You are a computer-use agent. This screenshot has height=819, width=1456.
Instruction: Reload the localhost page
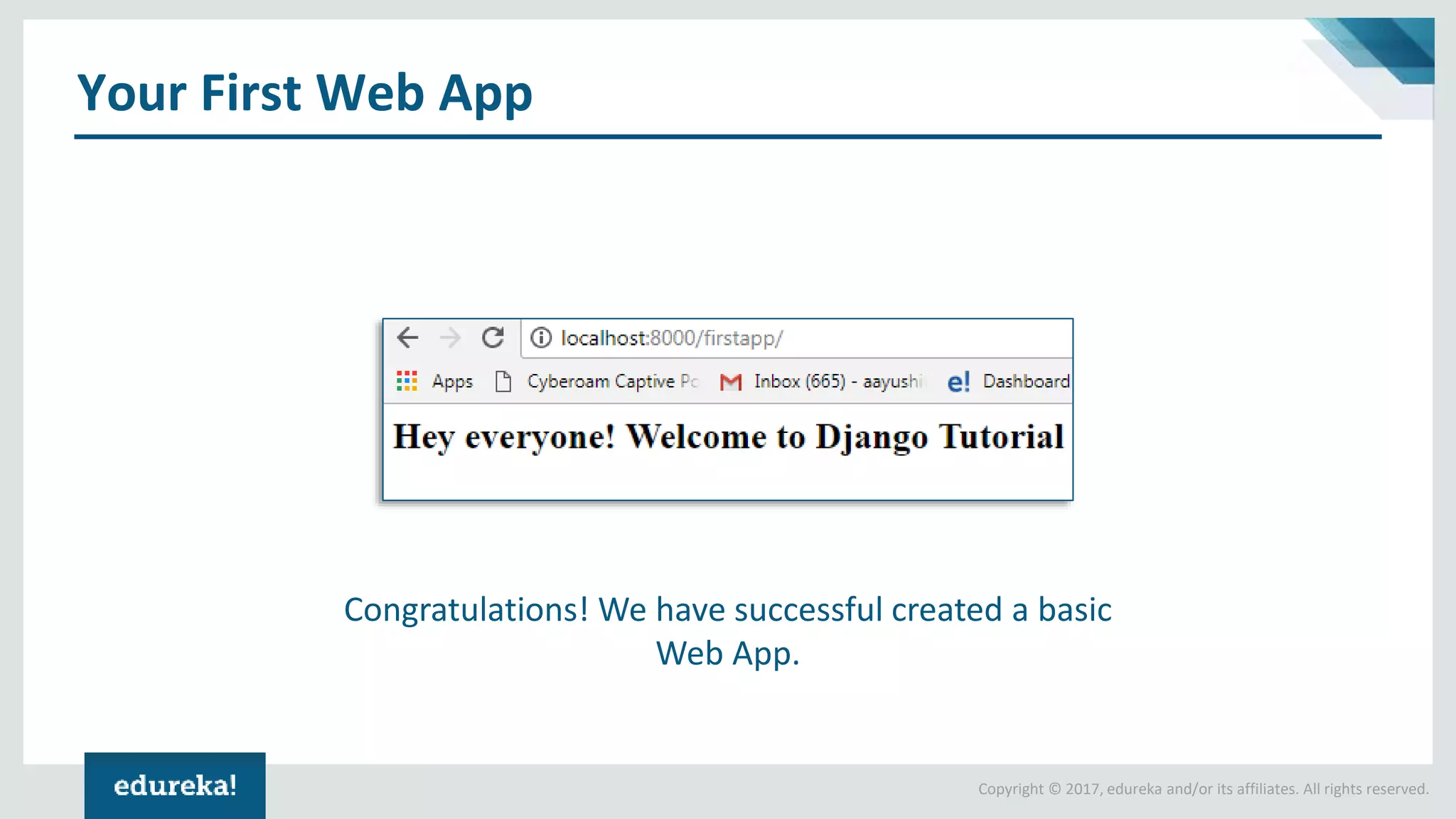(x=493, y=338)
